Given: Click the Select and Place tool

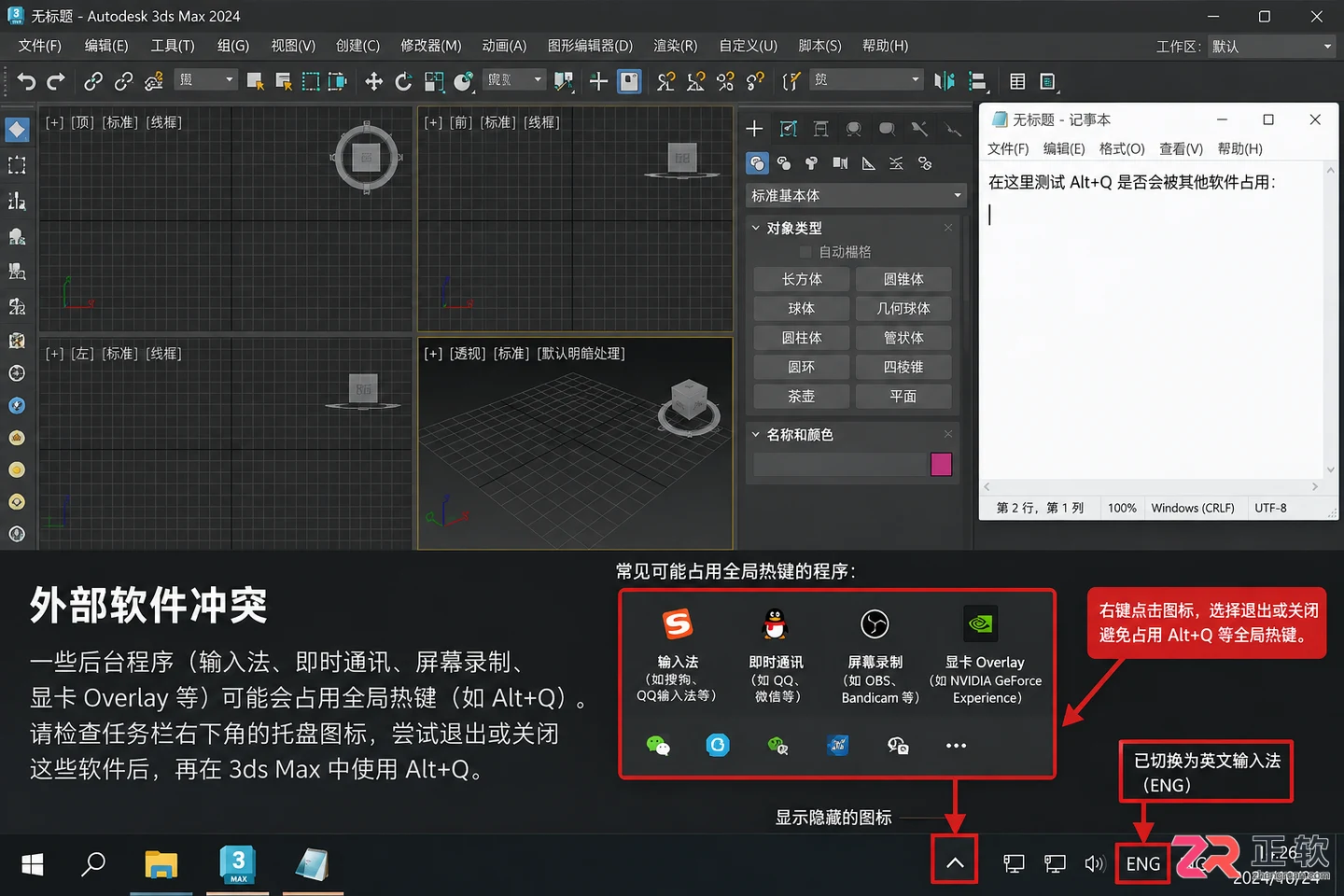Looking at the screenshot, I should click(x=464, y=81).
